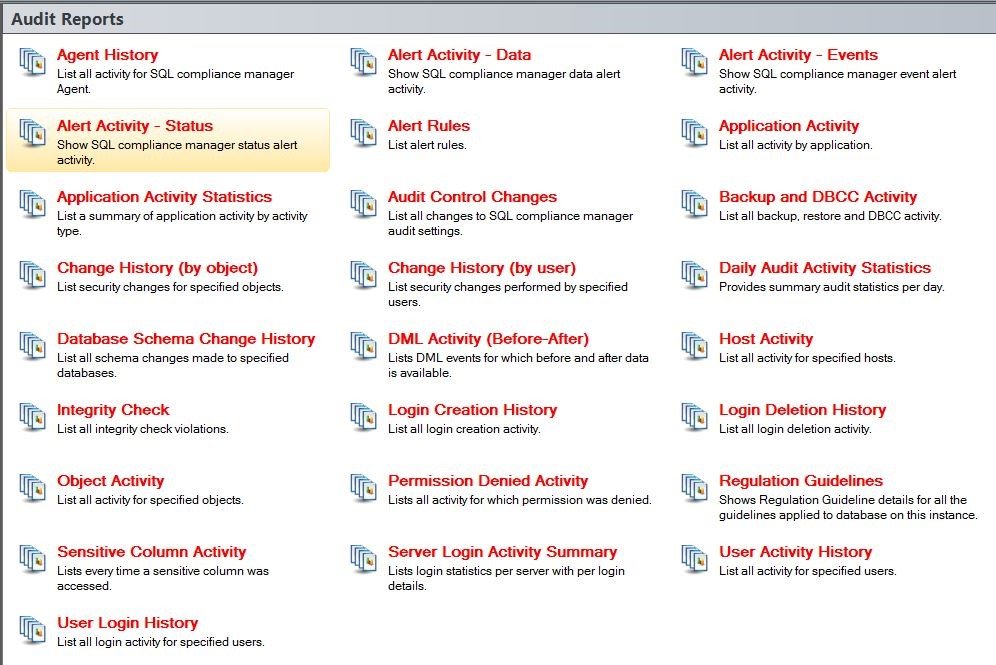Click the Host Activity report icon
Viewport: 996px width, 665px height.
coord(694,346)
